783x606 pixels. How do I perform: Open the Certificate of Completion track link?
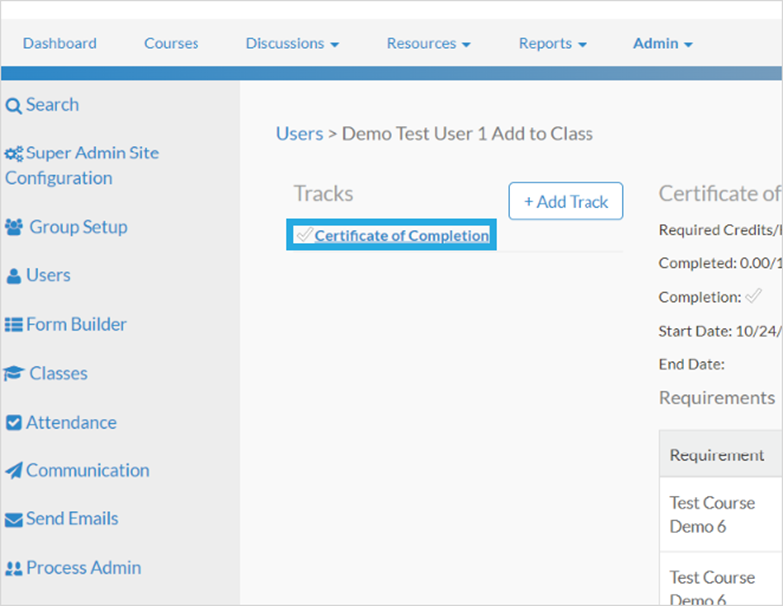click(x=401, y=236)
